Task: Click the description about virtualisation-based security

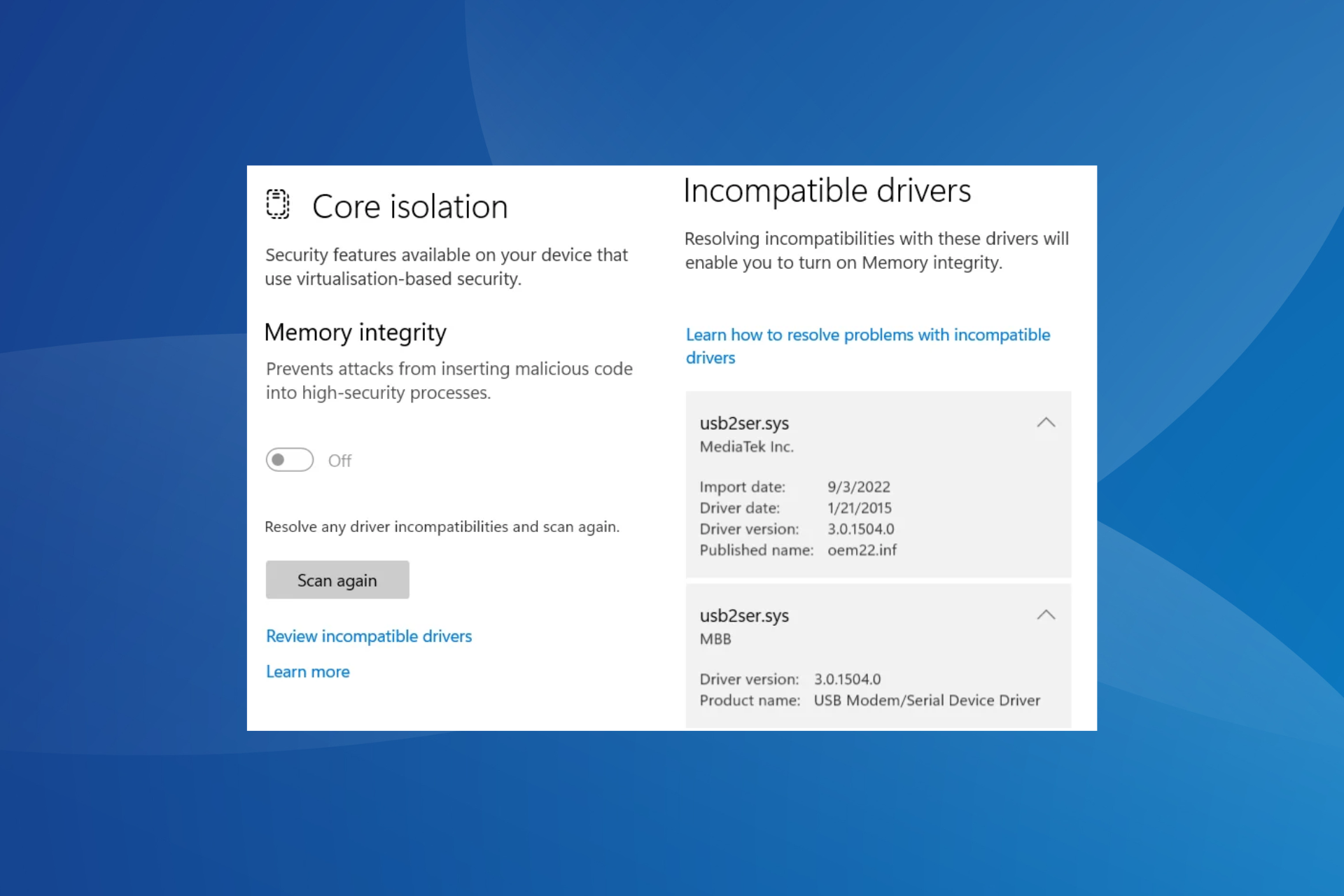Action: (447, 267)
